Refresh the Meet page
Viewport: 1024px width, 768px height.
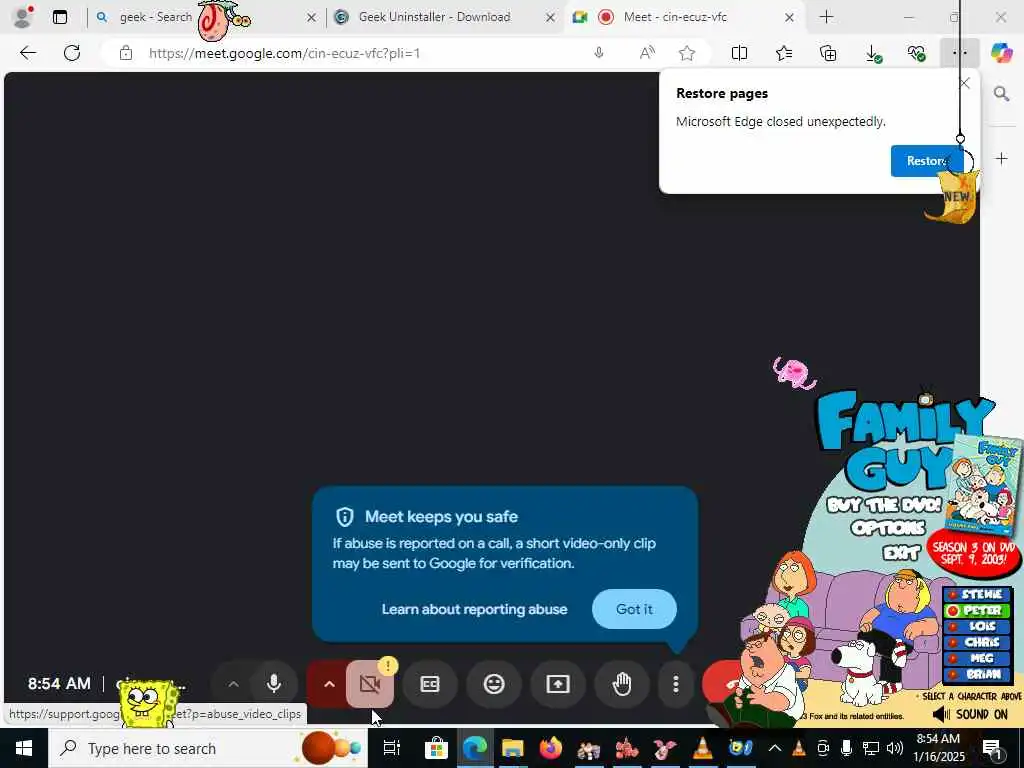coord(72,53)
